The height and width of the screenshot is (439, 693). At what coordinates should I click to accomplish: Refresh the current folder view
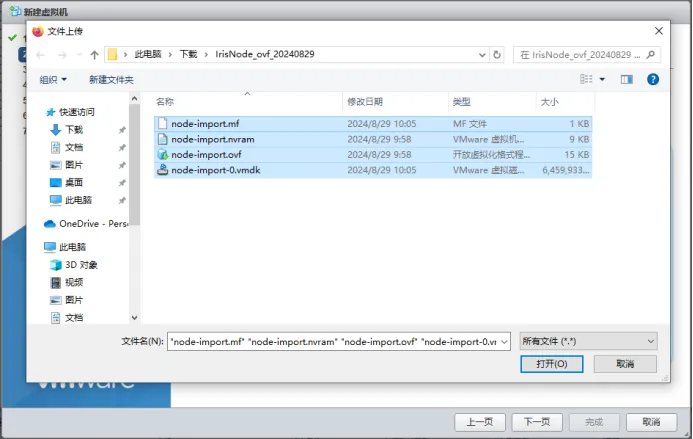[x=497, y=55]
